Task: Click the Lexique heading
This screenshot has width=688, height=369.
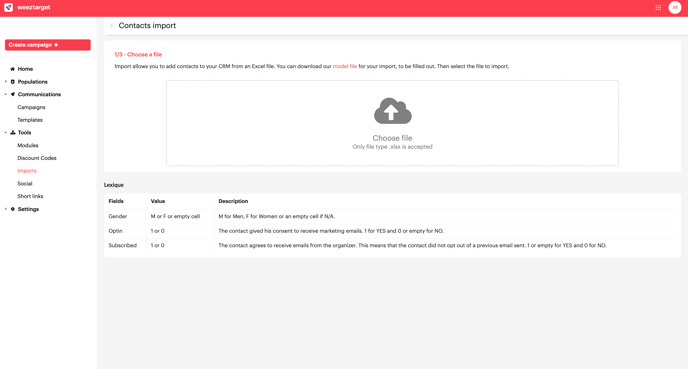Action: click(114, 185)
